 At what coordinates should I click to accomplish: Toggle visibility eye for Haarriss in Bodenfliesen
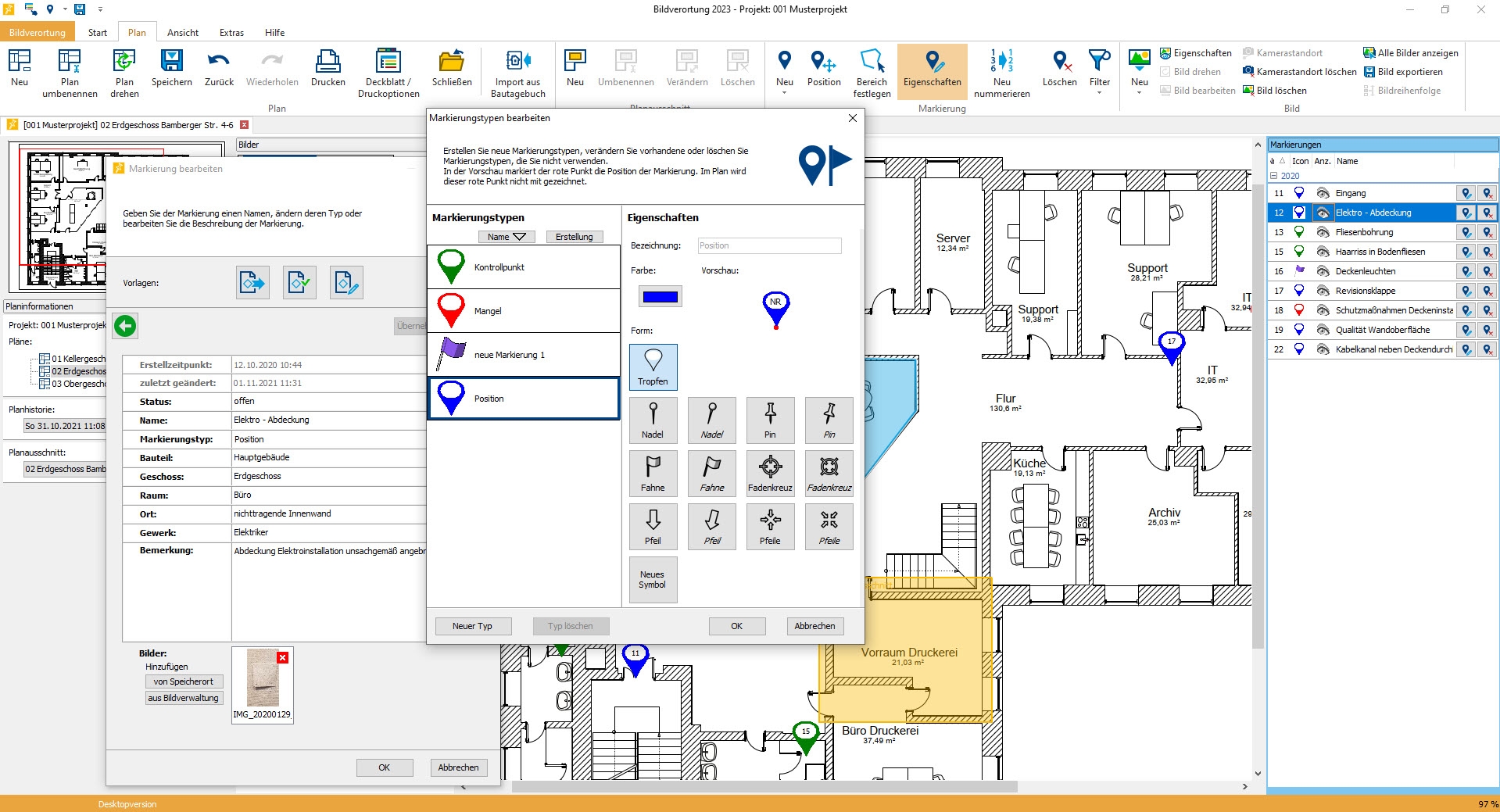point(1323,252)
